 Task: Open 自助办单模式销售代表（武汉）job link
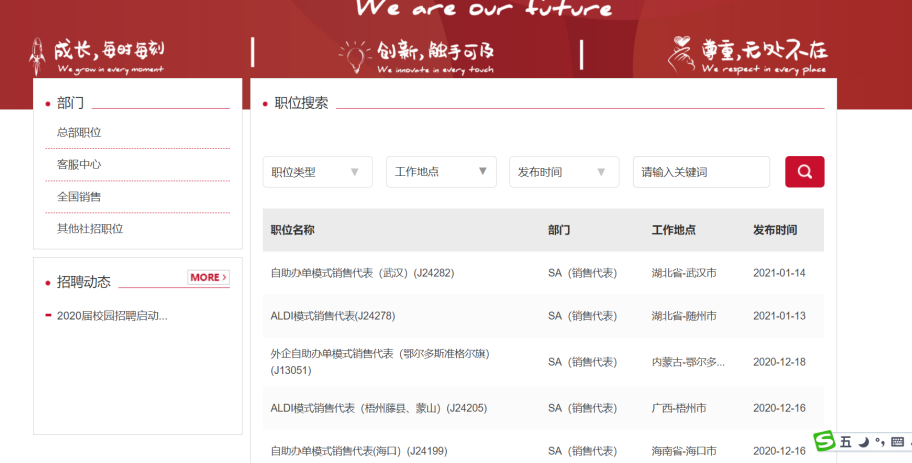pyautogui.click(x=362, y=273)
